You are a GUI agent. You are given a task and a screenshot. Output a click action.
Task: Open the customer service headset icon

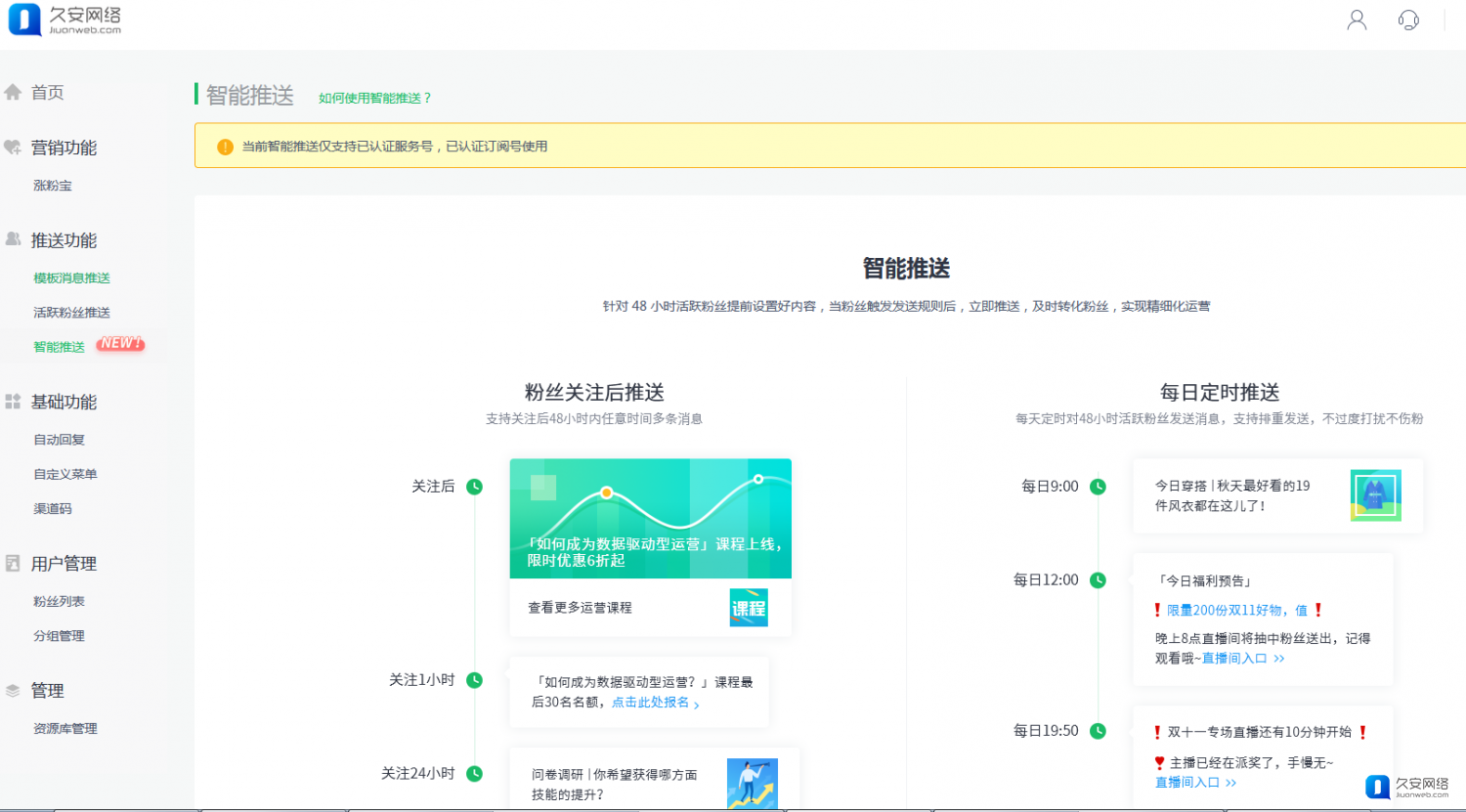[1408, 20]
